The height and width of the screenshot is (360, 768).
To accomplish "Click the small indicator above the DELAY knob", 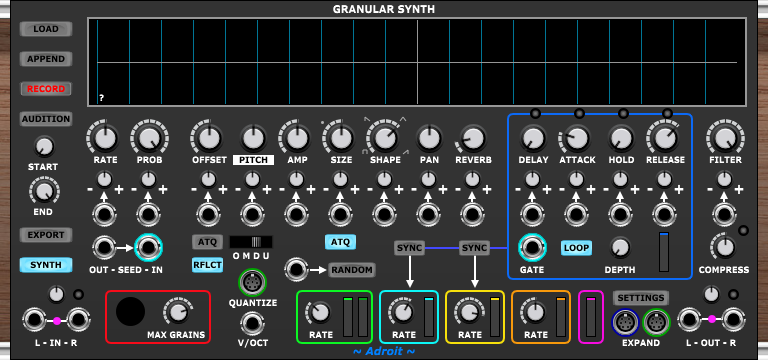I will click(534, 114).
